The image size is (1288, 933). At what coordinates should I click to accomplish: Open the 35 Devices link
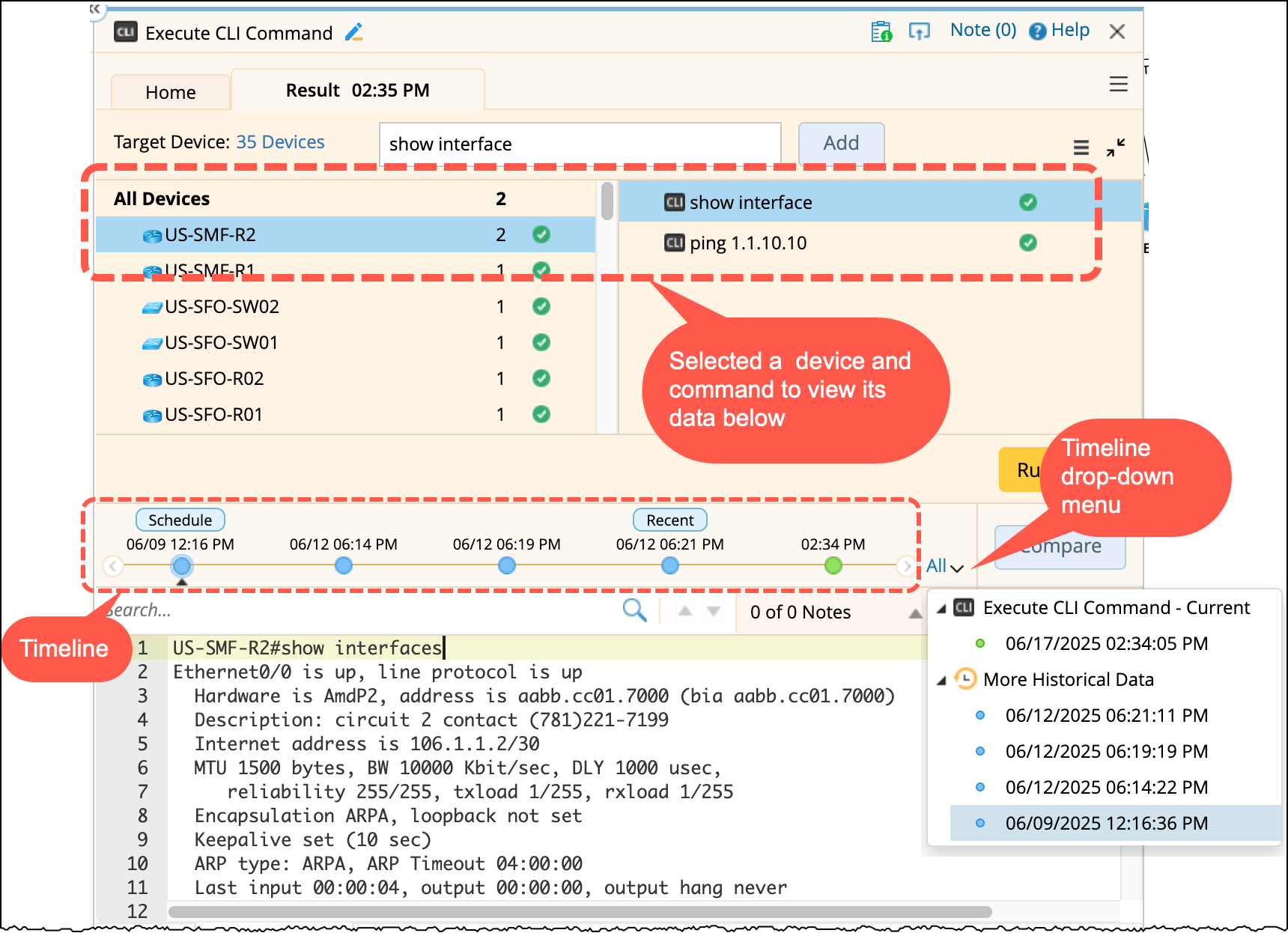(280, 142)
